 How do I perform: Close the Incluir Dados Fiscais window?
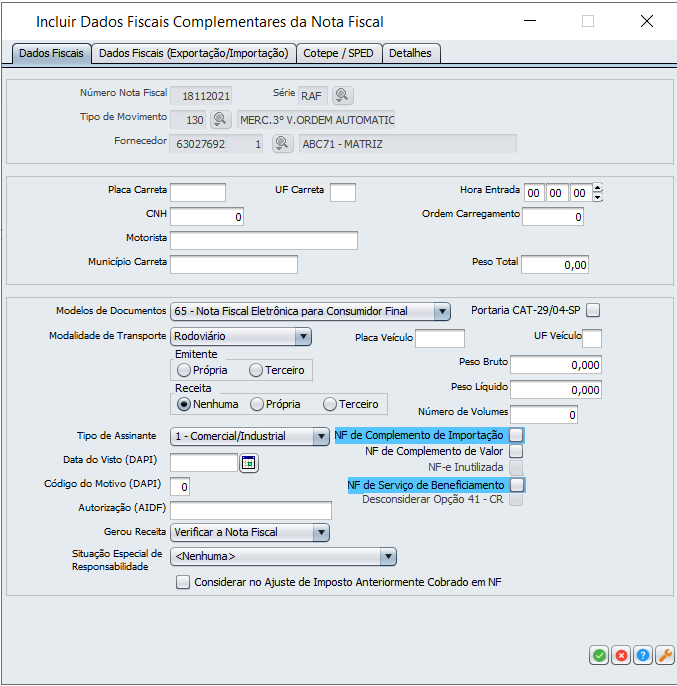647,21
